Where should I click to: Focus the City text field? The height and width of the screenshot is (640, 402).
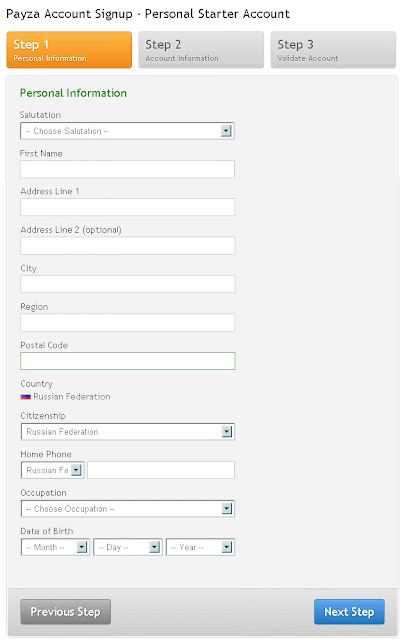click(x=128, y=284)
